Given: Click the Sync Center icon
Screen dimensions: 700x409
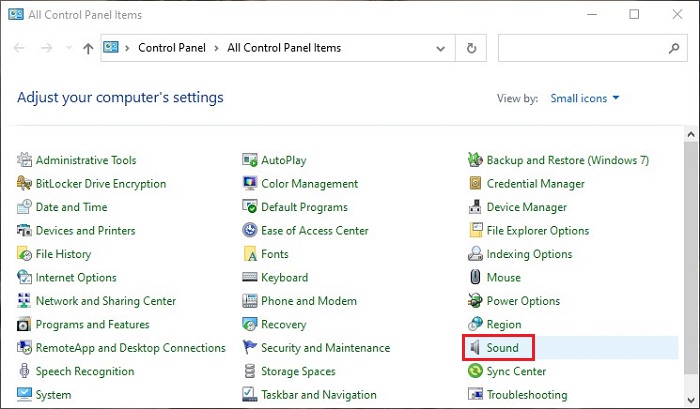Looking at the screenshot, I should [475, 371].
